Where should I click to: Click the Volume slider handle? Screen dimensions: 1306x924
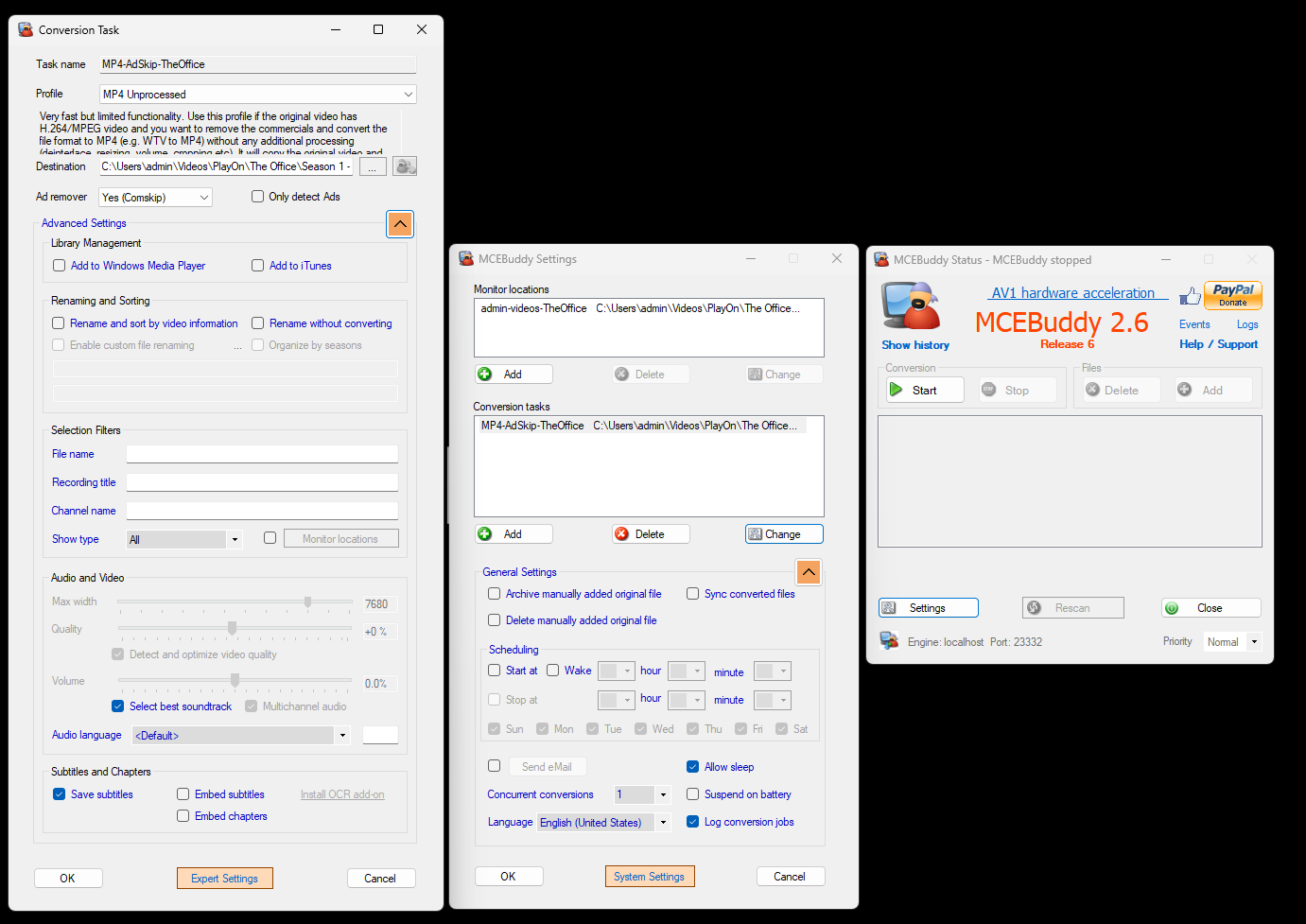[235, 680]
